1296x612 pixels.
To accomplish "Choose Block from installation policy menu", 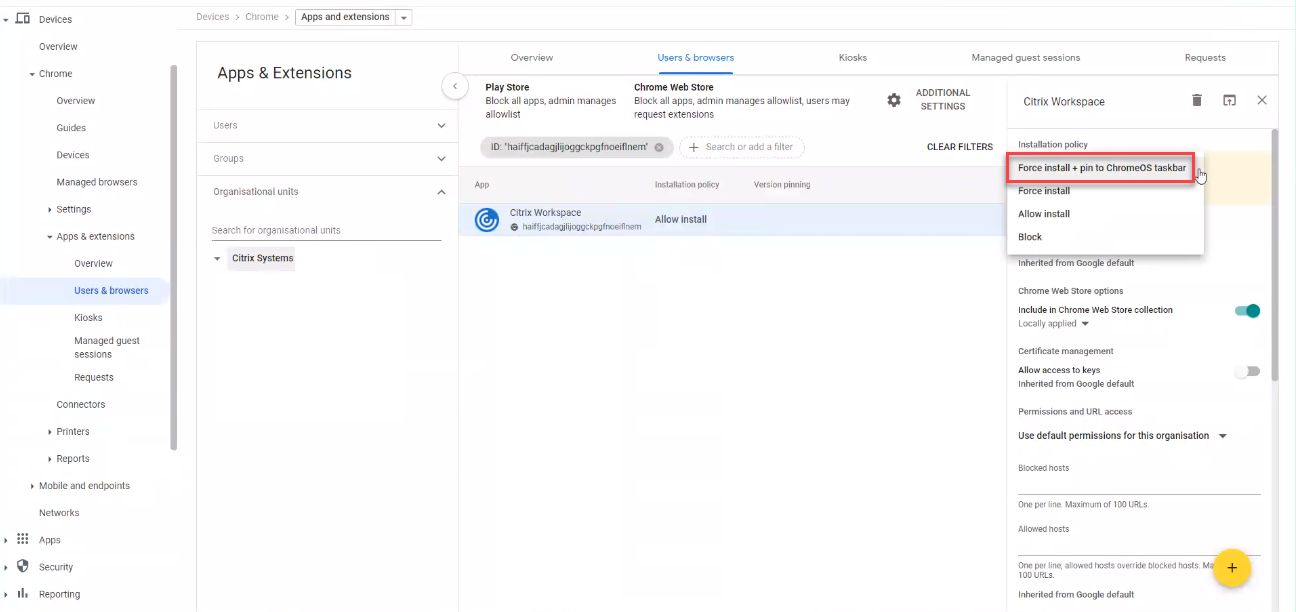I will (x=1030, y=237).
